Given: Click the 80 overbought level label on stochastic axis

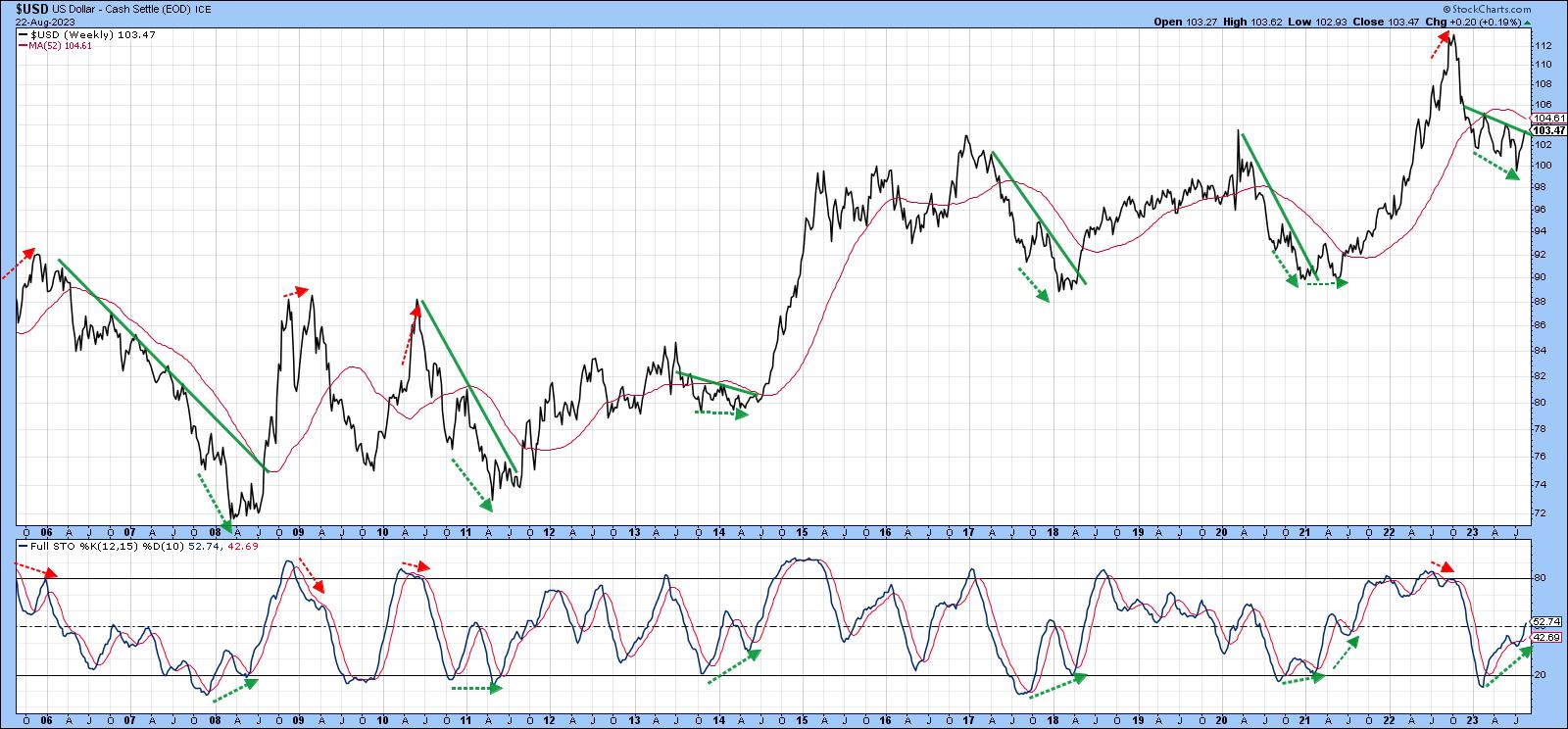Looking at the screenshot, I should 1540,578.
